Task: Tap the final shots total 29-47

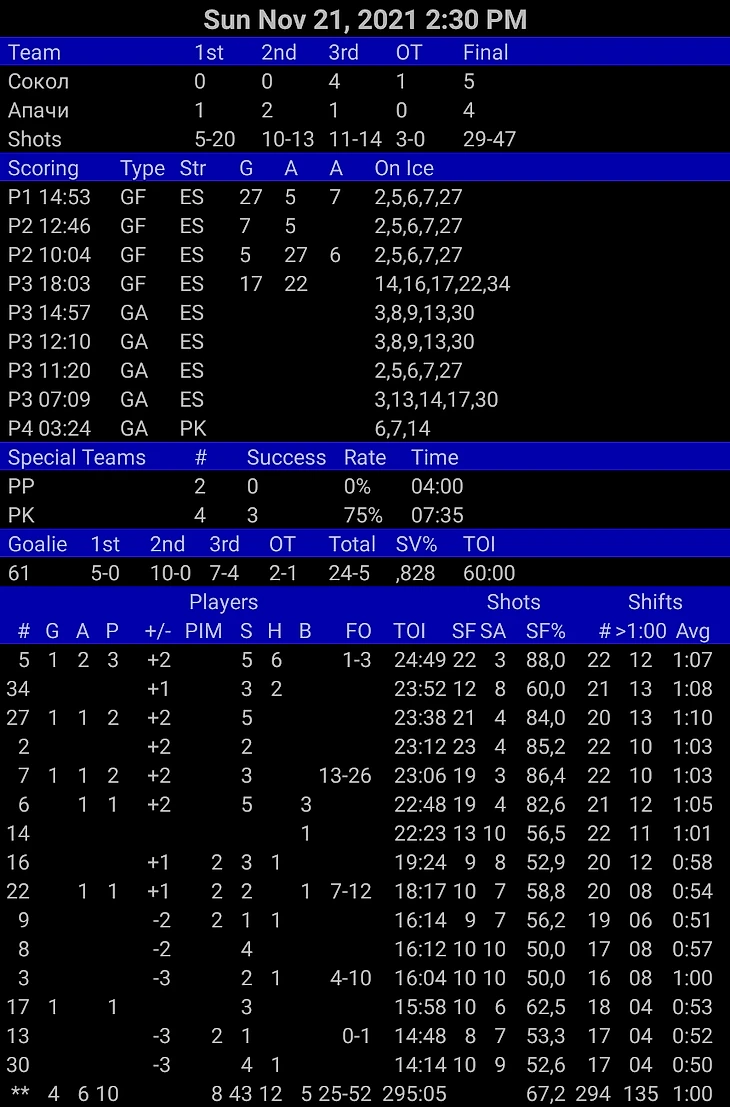Action: coord(489,140)
